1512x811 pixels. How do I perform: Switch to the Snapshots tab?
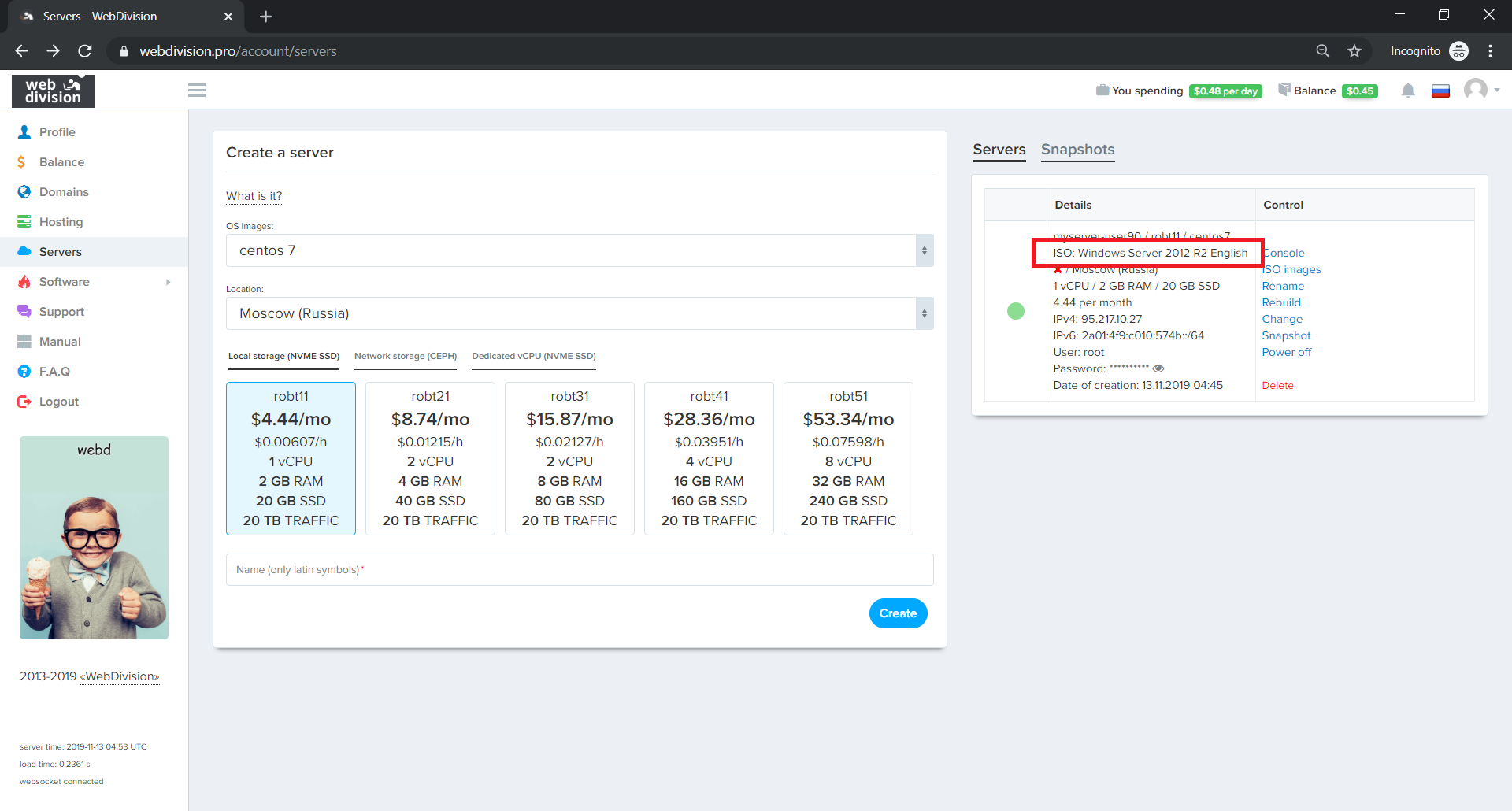coord(1077,150)
